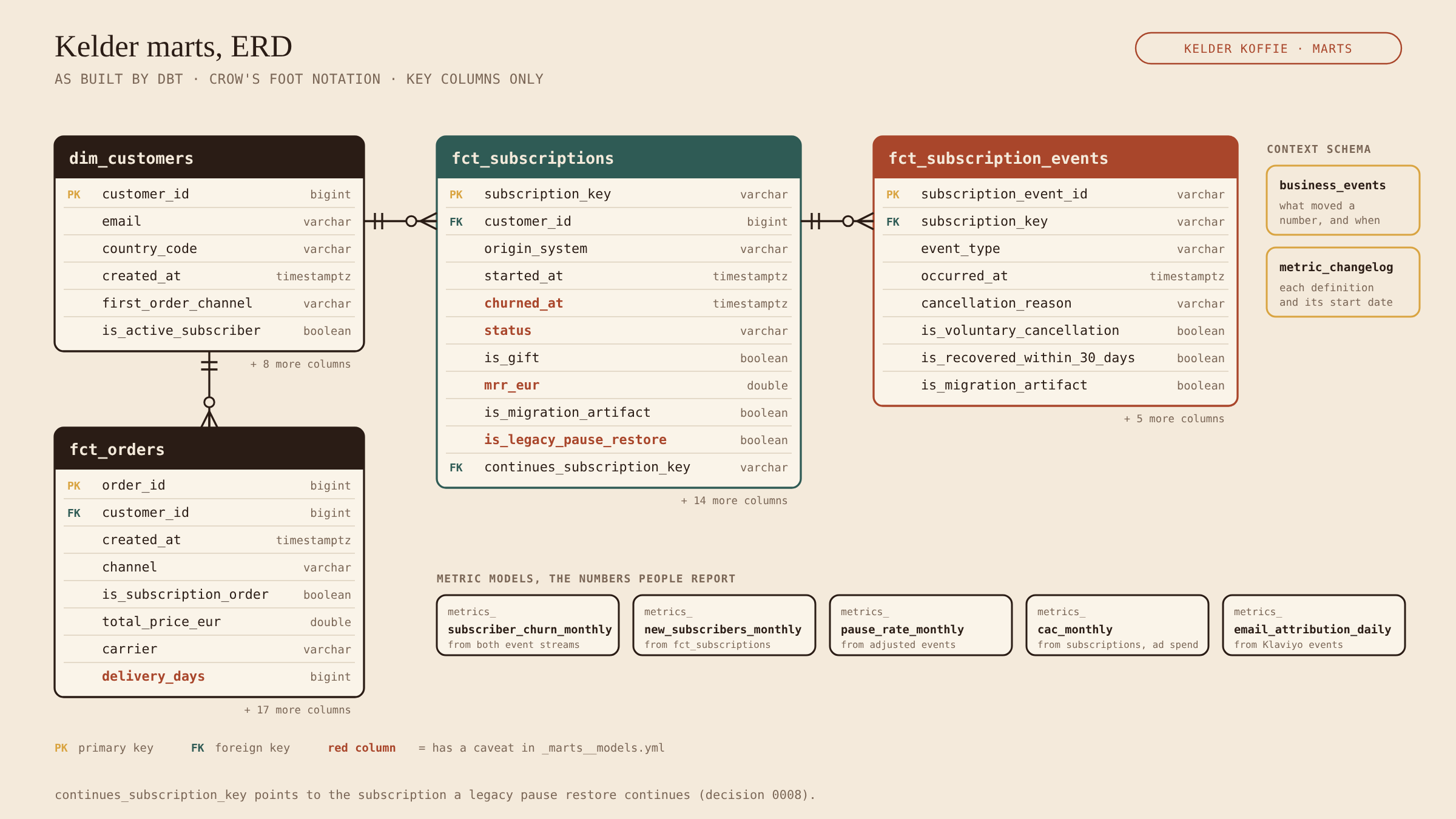Select the is_voluntary_cancellation column

point(1056,331)
